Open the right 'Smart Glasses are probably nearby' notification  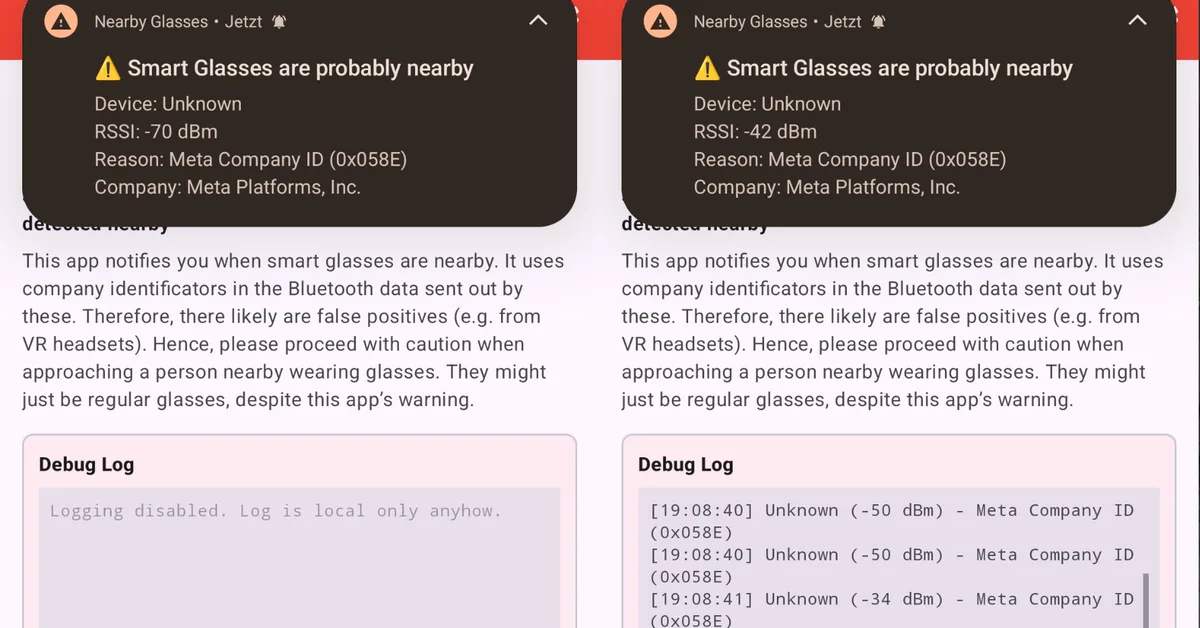point(899,68)
